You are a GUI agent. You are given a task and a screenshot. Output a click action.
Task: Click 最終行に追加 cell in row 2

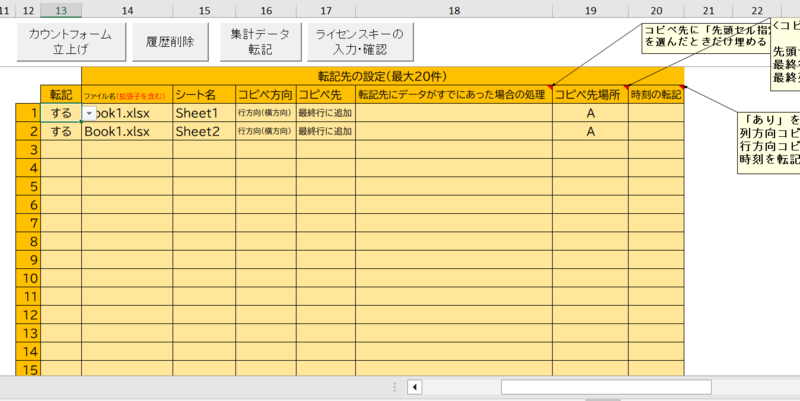tap(325, 131)
